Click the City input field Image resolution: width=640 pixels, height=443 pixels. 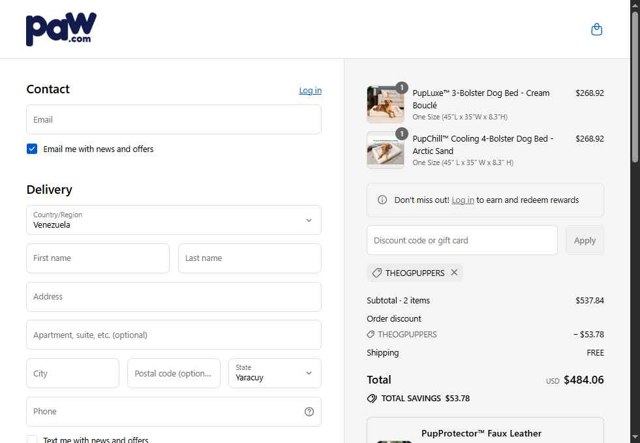click(73, 373)
